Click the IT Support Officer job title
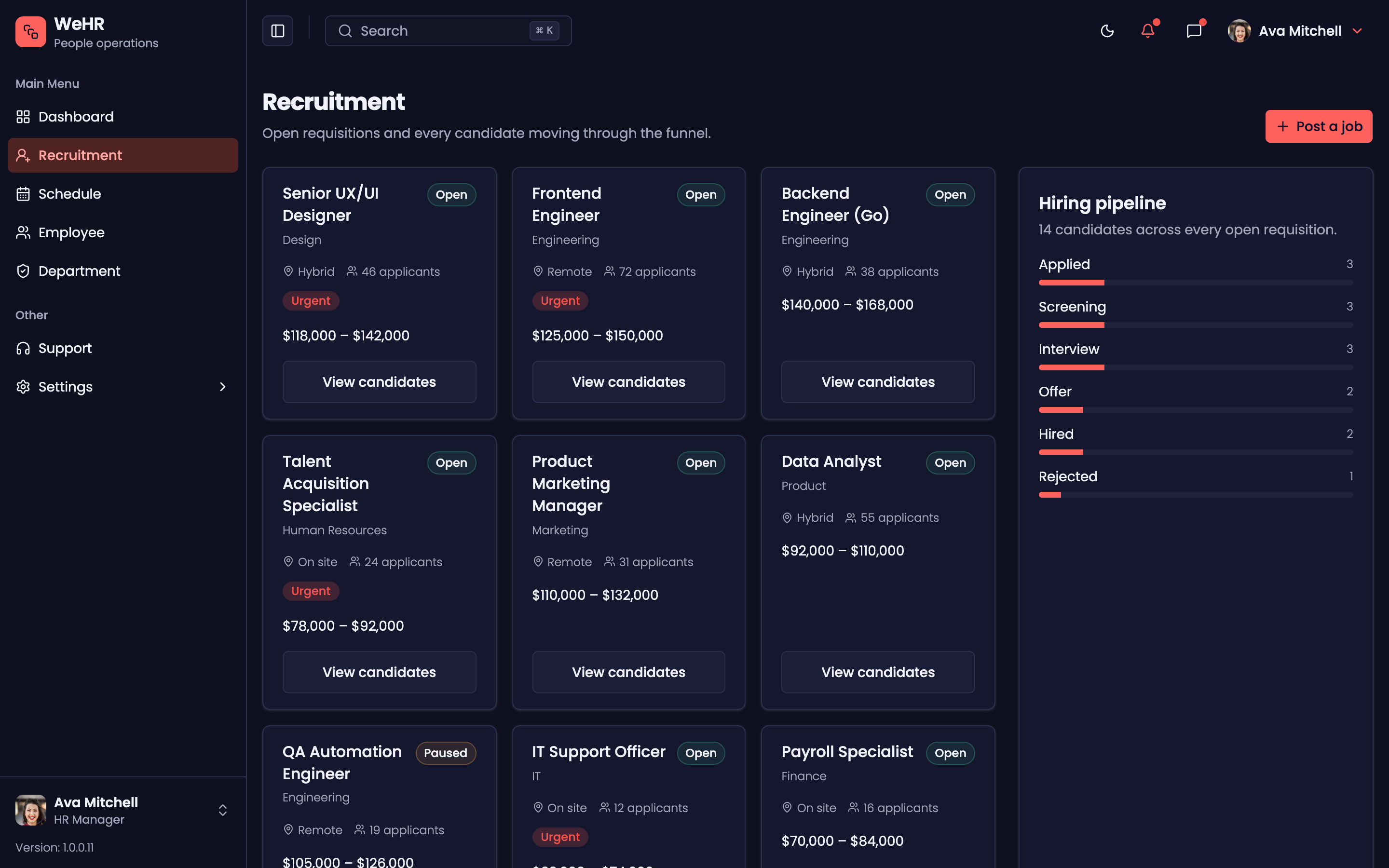This screenshot has height=868, width=1389. pyautogui.click(x=599, y=751)
